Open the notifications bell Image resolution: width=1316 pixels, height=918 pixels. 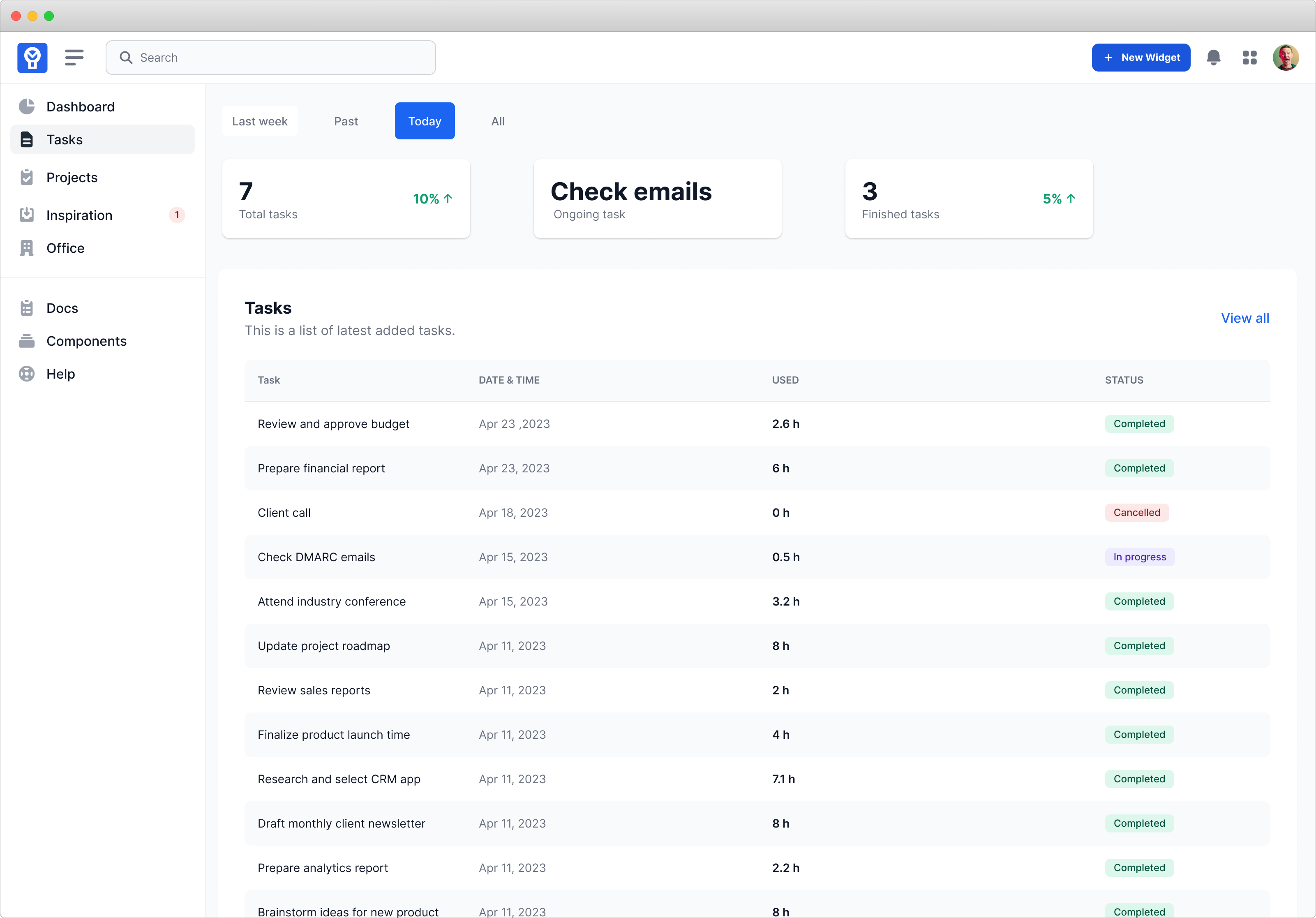pos(1213,57)
